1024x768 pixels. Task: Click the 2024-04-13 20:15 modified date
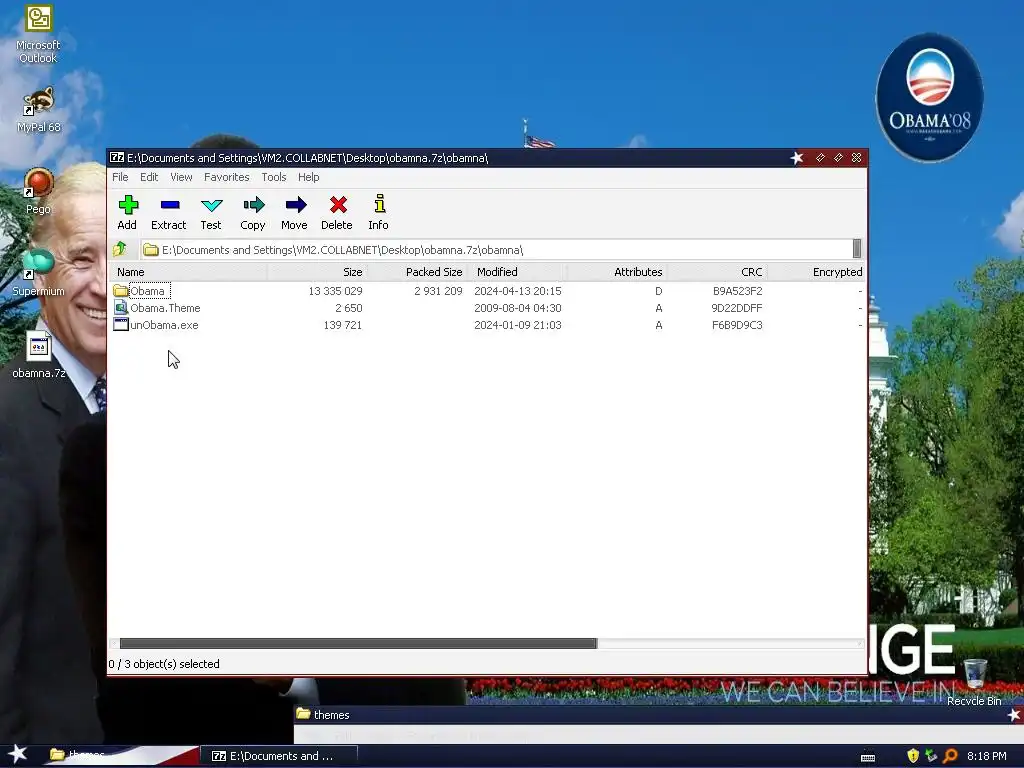pos(517,291)
